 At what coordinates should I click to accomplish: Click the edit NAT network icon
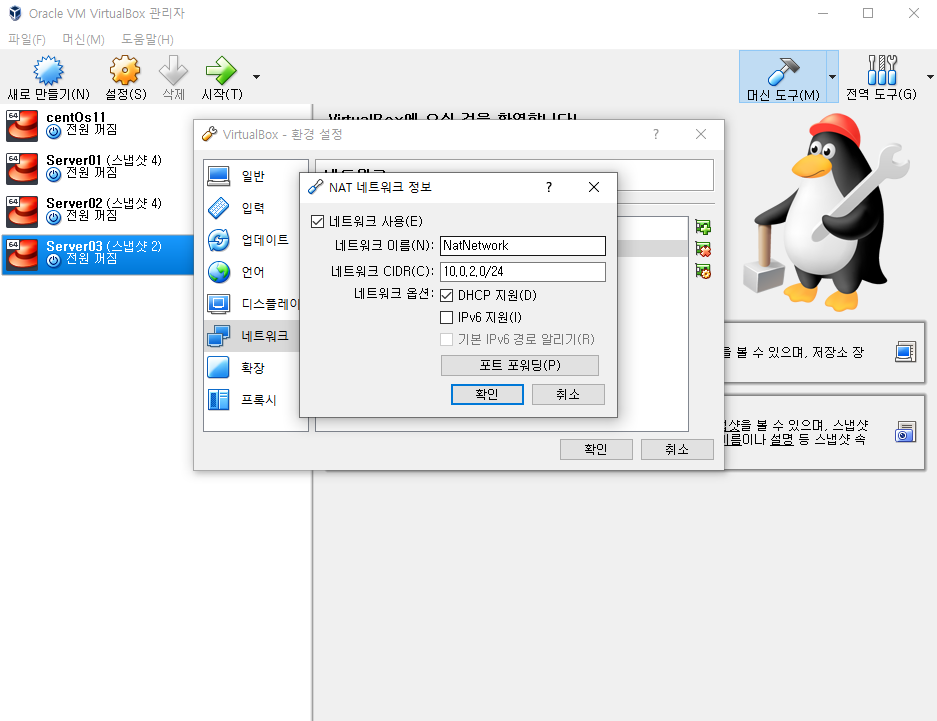click(x=703, y=271)
